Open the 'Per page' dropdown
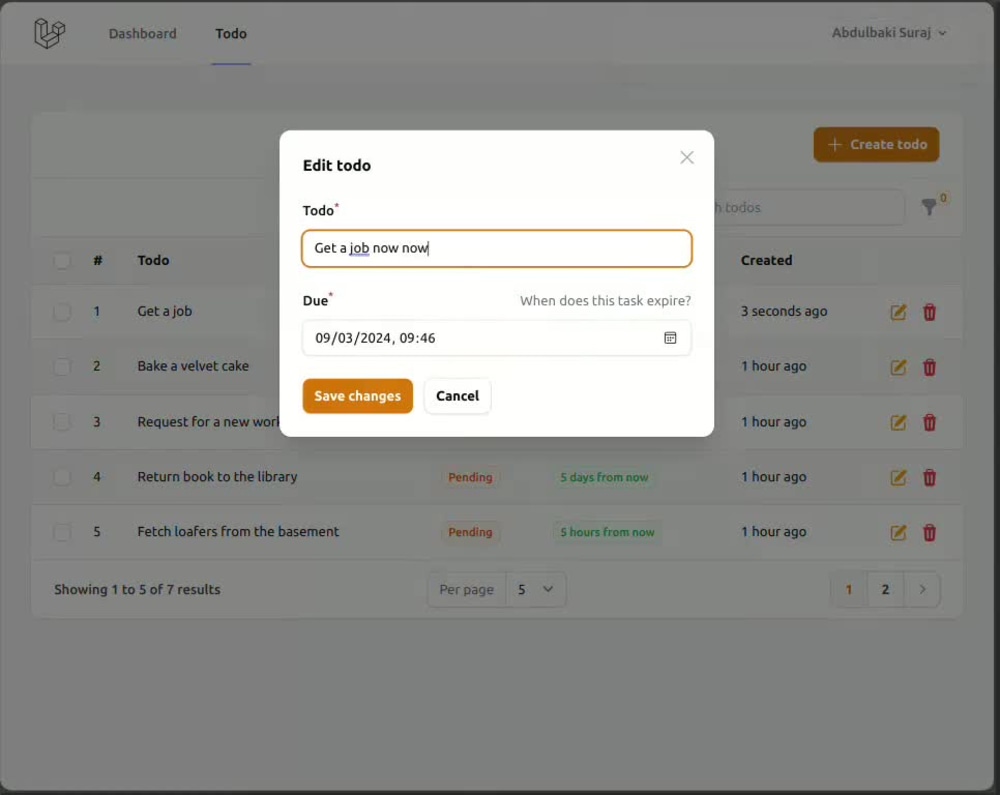The height and width of the screenshot is (795, 1000). (x=536, y=589)
